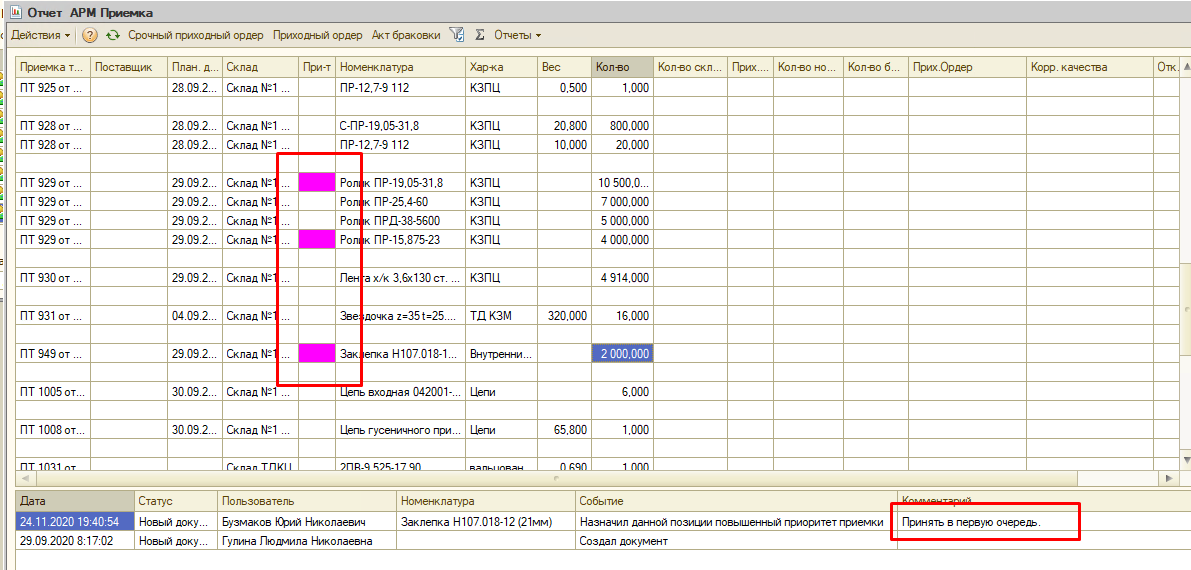Select cell Ролик ПР-25,4-60

(x=400, y=201)
